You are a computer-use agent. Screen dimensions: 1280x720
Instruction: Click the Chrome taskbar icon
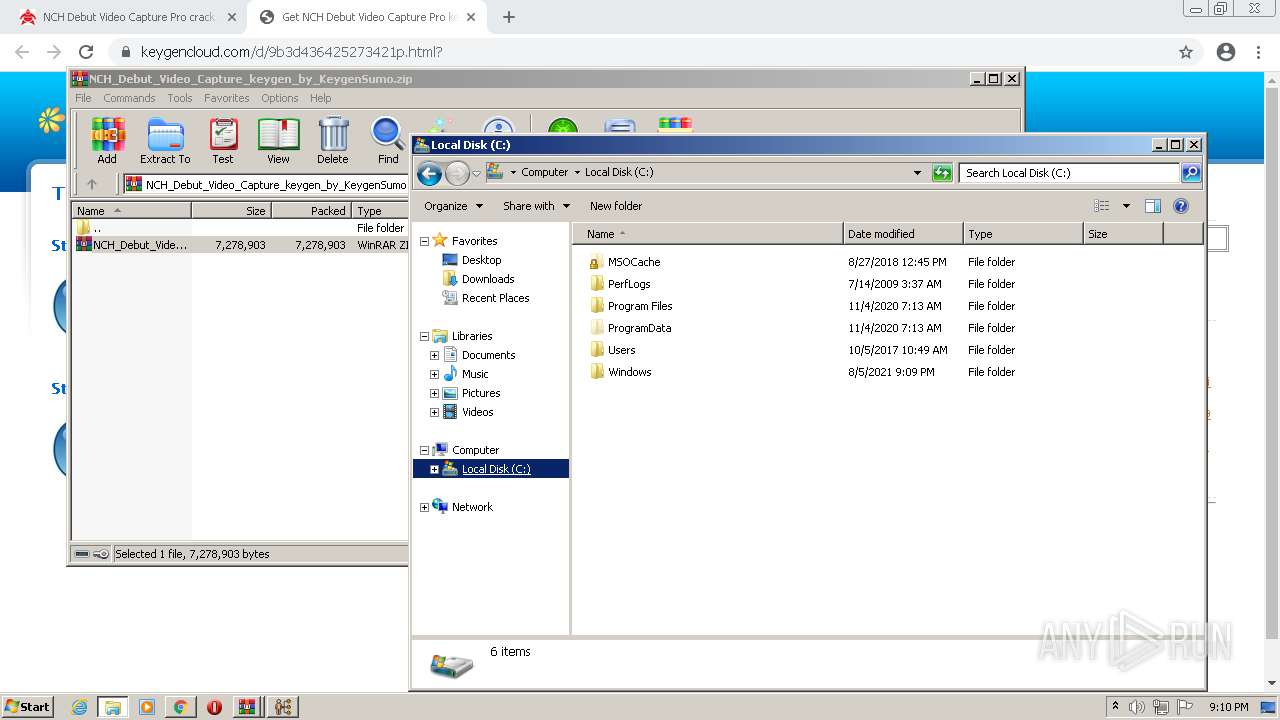pyautogui.click(x=180, y=707)
